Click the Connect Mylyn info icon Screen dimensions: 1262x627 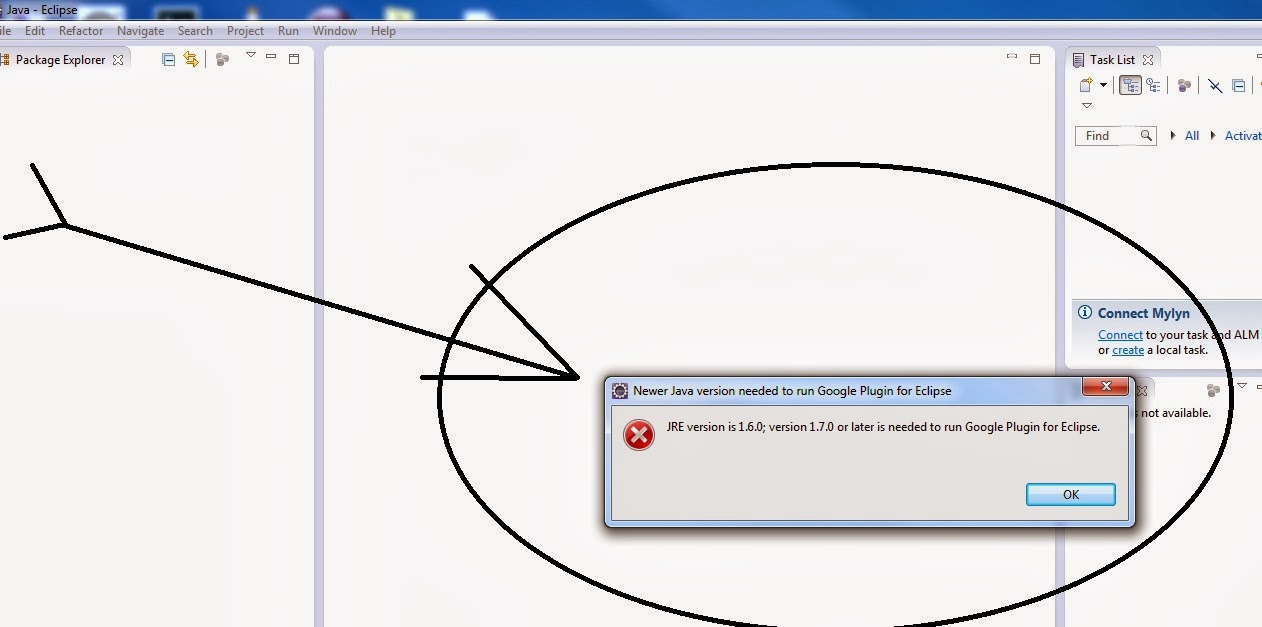pyautogui.click(x=1085, y=313)
